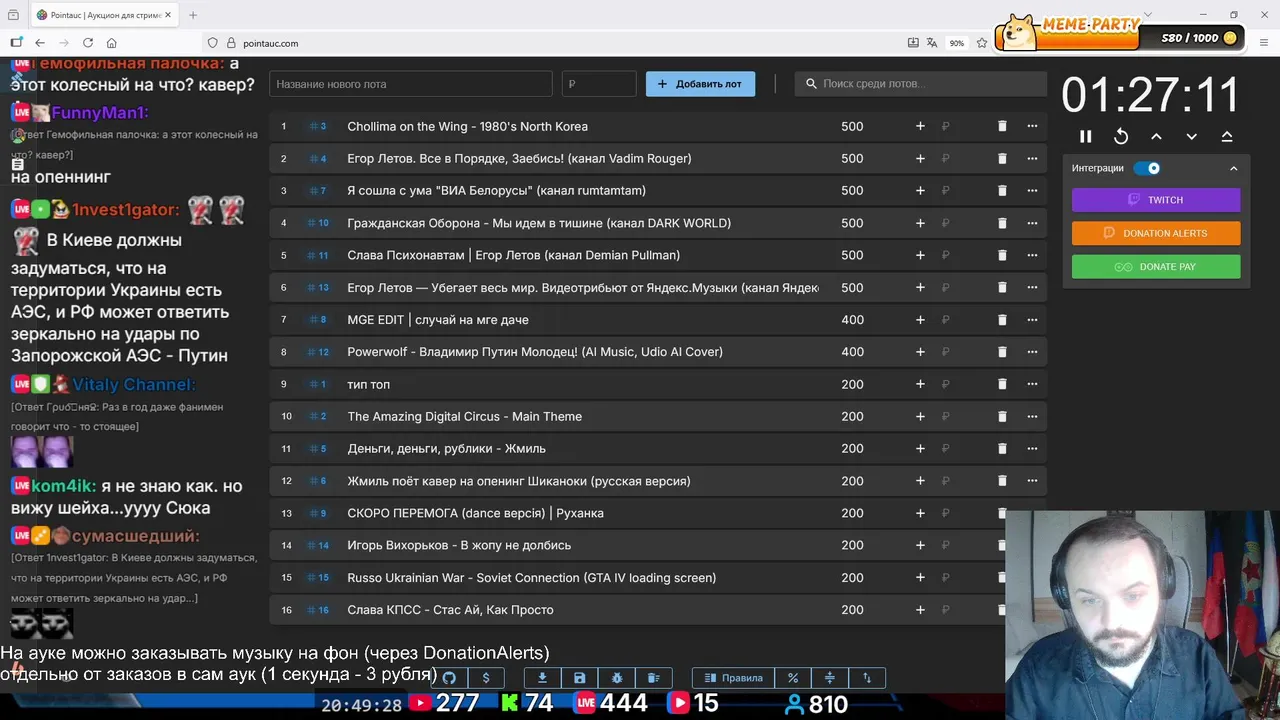The width and height of the screenshot is (1280, 720).
Task: Connect the DONATION ALERTS integration
Action: [1156, 233]
